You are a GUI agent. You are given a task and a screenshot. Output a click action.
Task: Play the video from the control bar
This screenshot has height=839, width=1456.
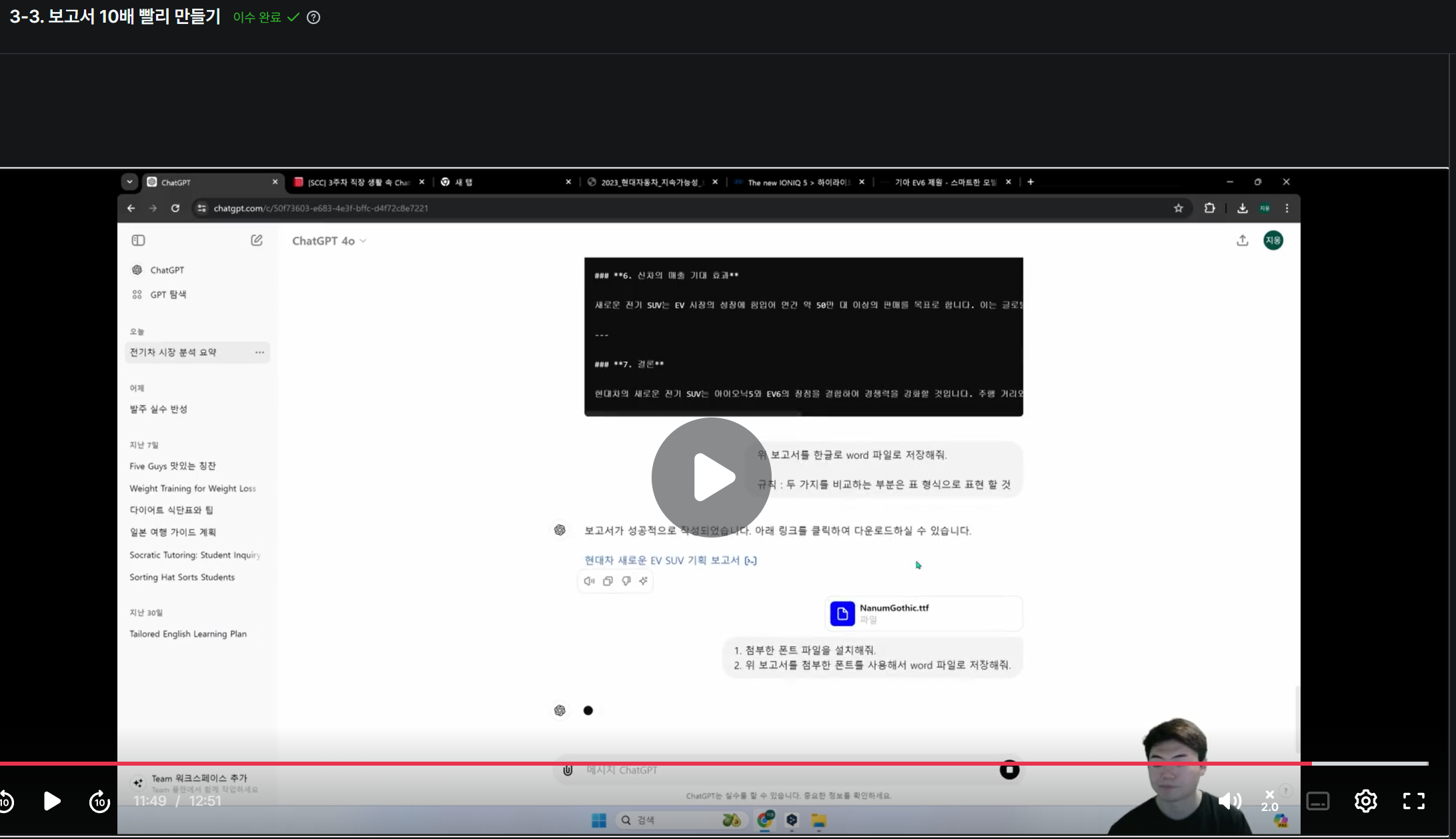click(51, 801)
